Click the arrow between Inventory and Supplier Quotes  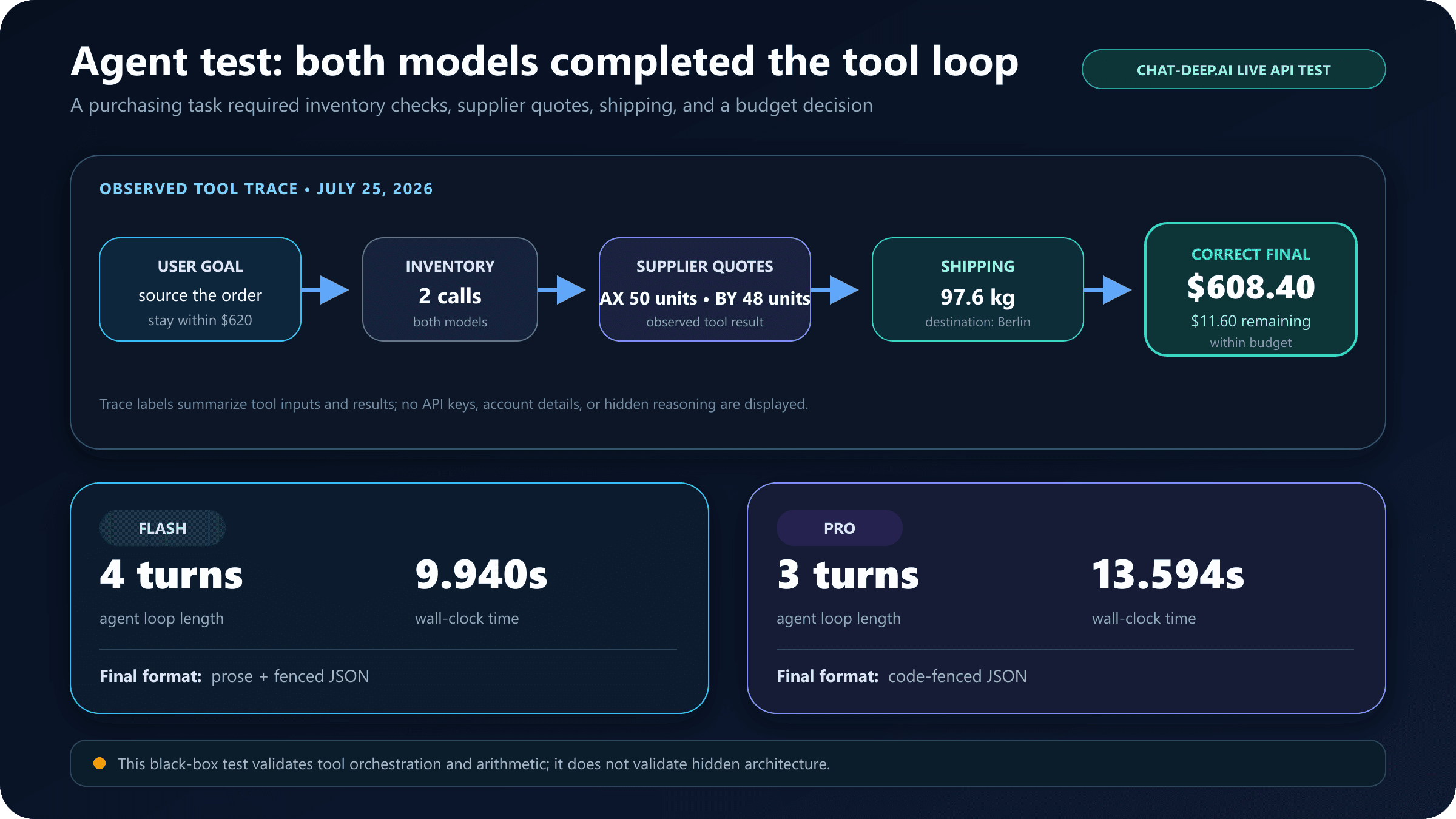pos(562,290)
